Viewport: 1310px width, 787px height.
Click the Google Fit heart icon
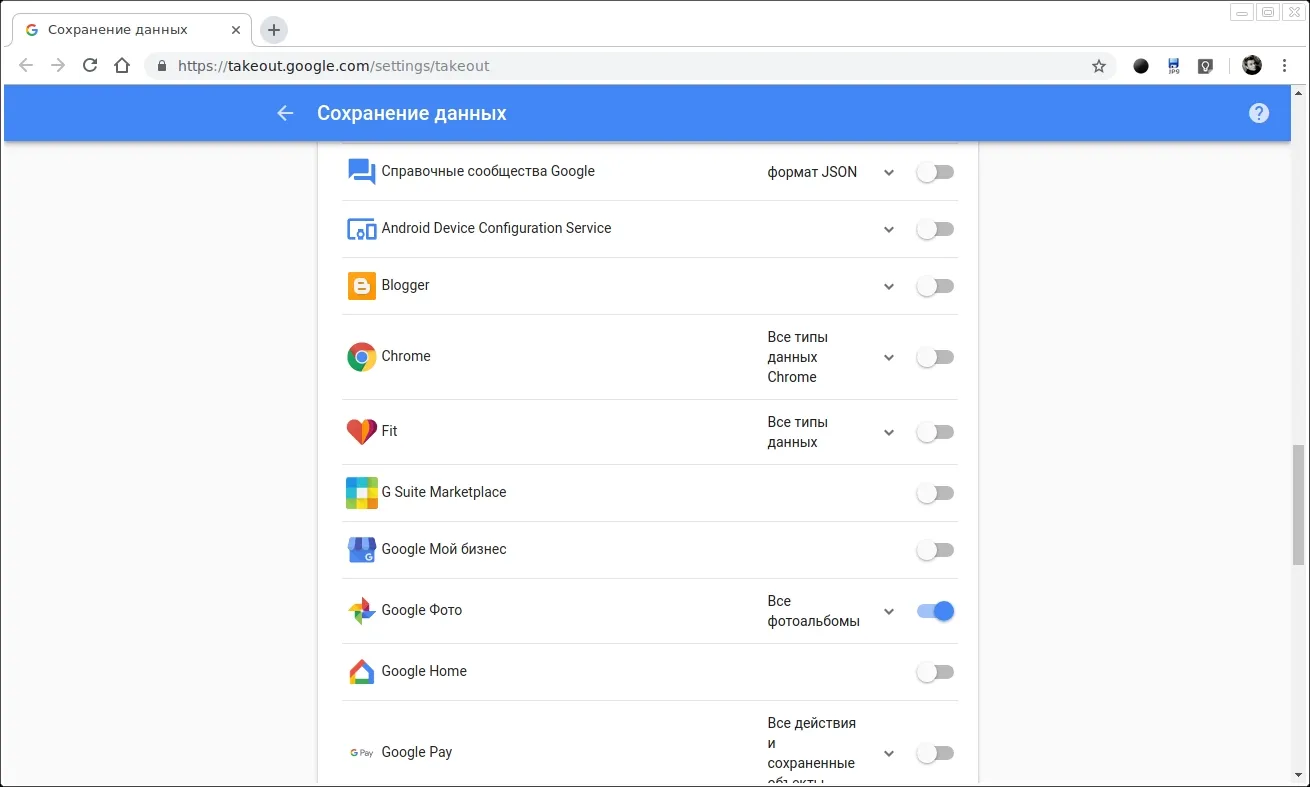[x=361, y=432]
